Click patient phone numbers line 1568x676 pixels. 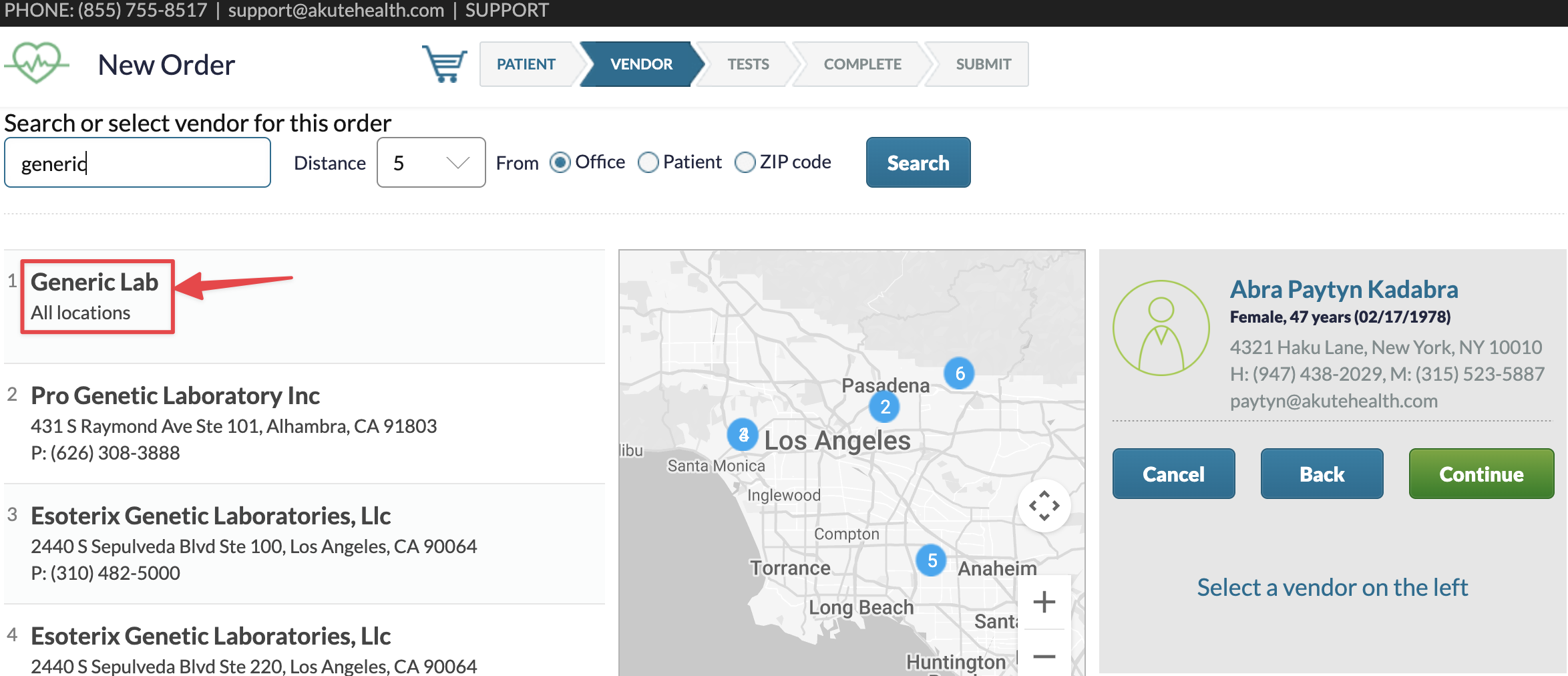tap(1387, 374)
